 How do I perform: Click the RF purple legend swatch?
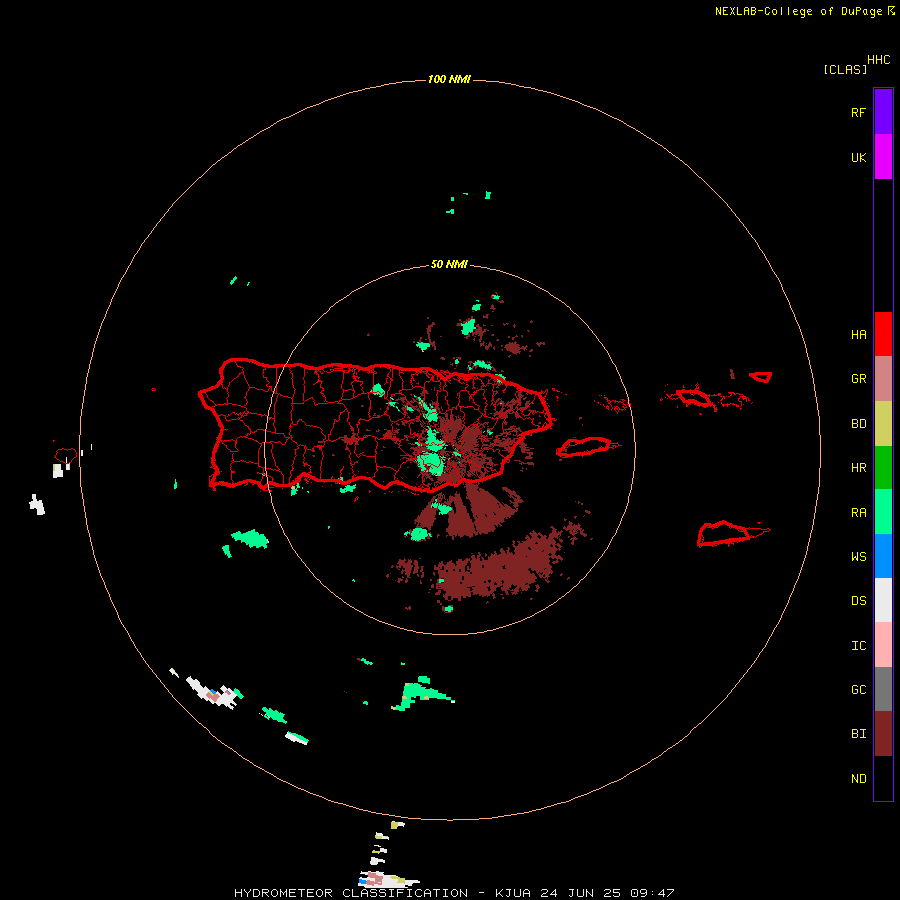click(x=883, y=112)
